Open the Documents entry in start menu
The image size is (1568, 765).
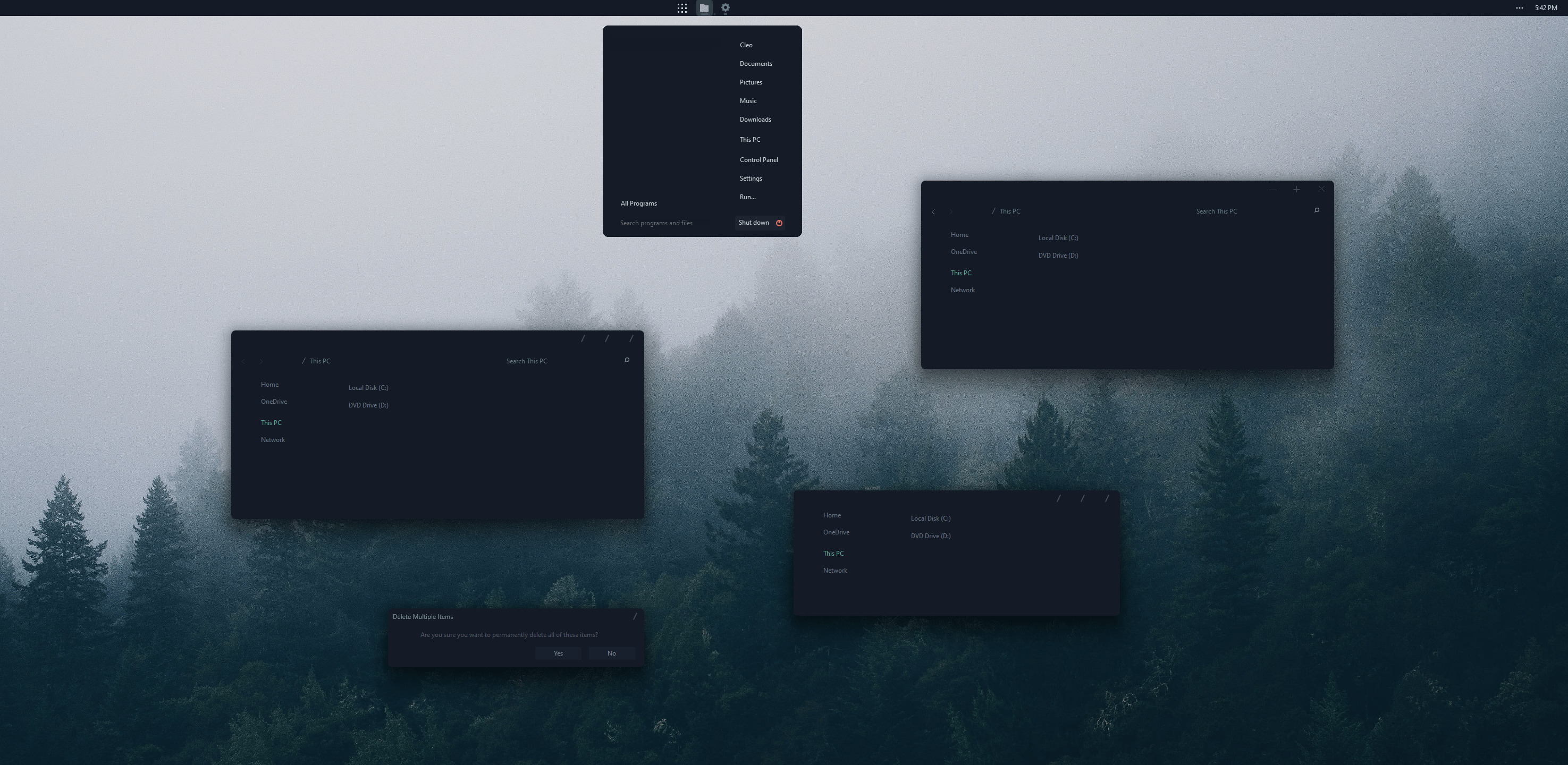tap(755, 63)
